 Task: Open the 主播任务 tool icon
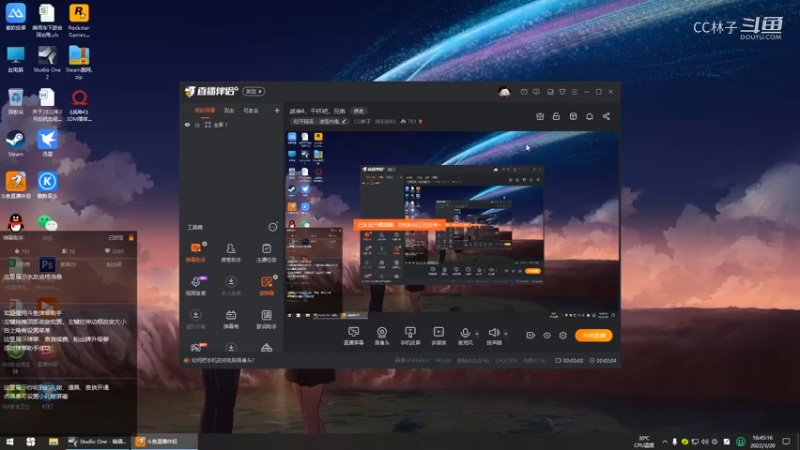[x=266, y=252]
